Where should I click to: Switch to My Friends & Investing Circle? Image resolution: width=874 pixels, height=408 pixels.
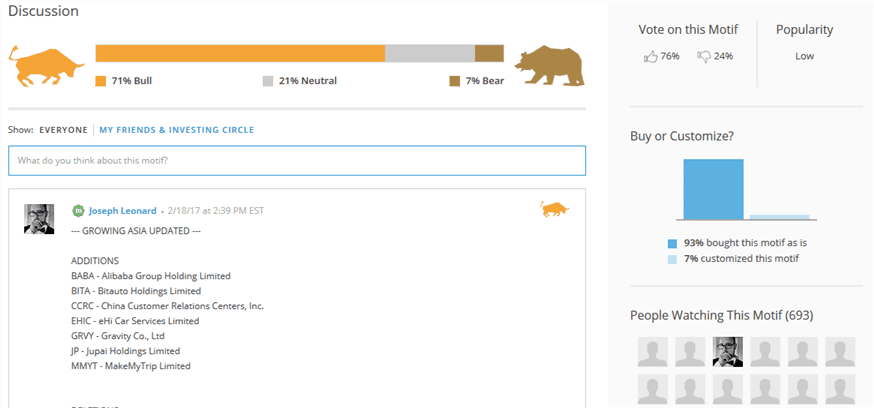176,130
